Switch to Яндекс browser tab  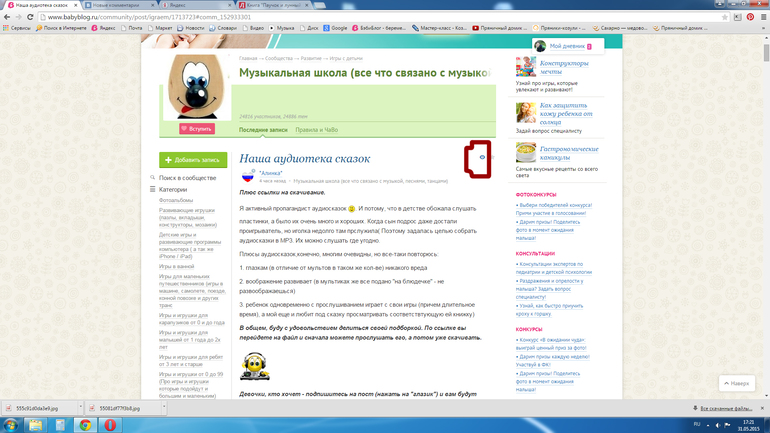click(196, 5)
